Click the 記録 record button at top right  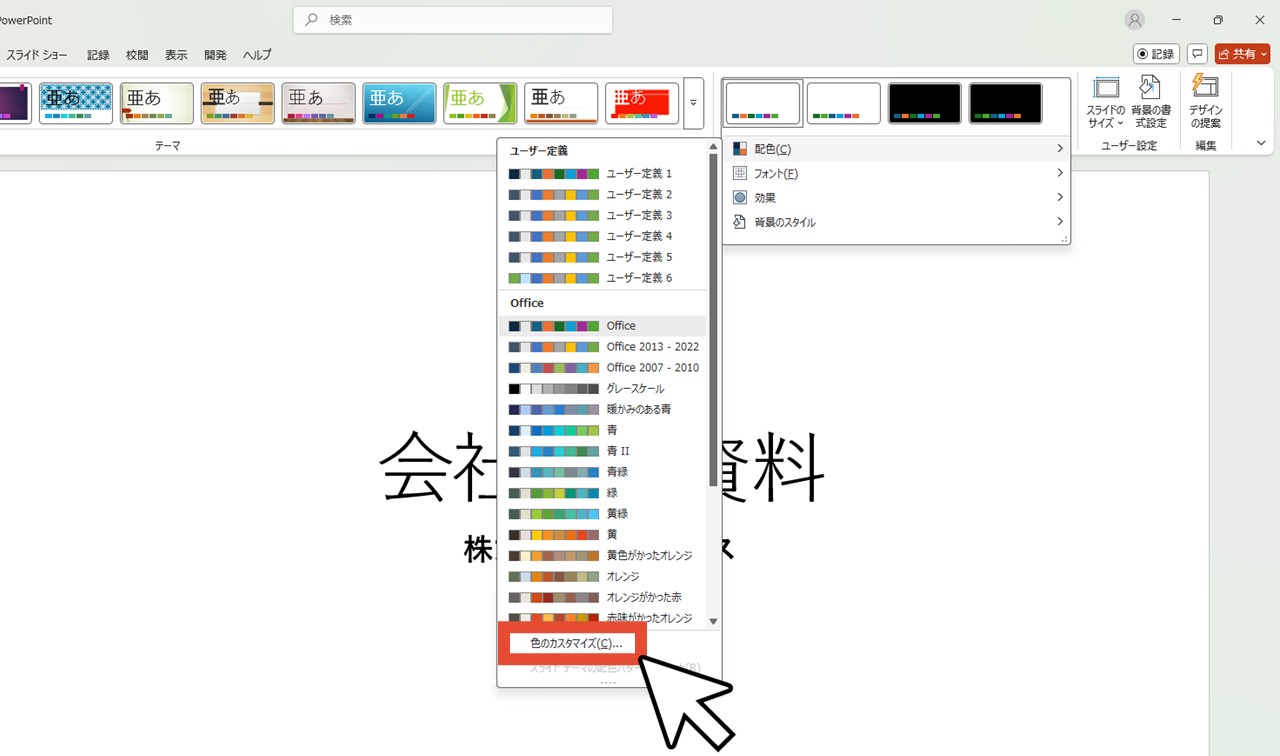[x=1156, y=54]
